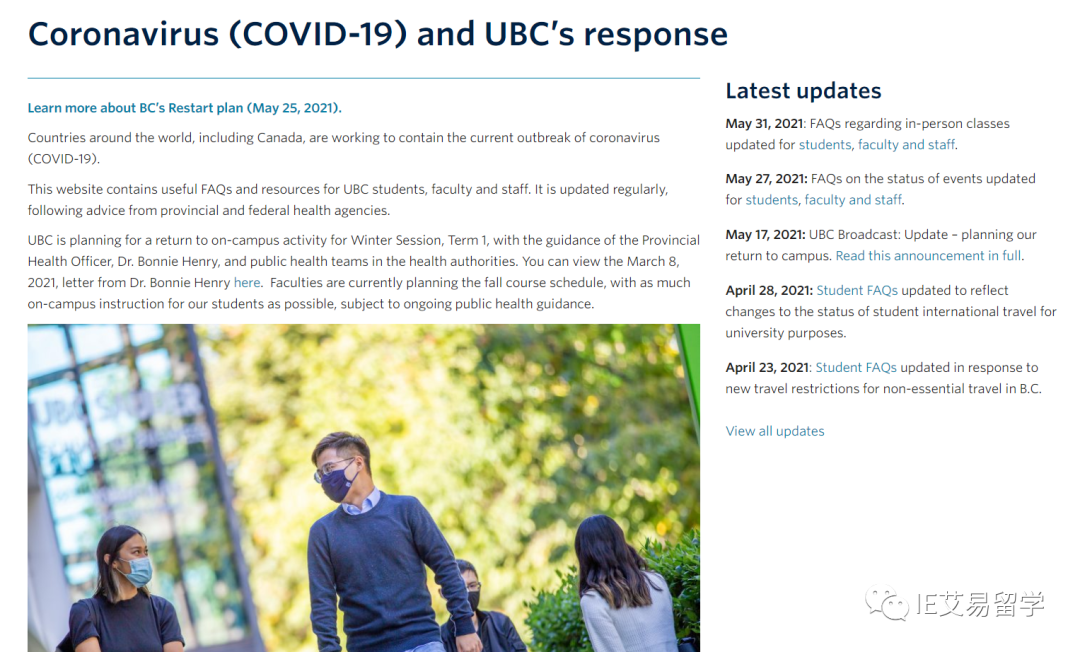Click the WeChat logo icon in watermark
The image size is (1080, 652).
(x=886, y=603)
